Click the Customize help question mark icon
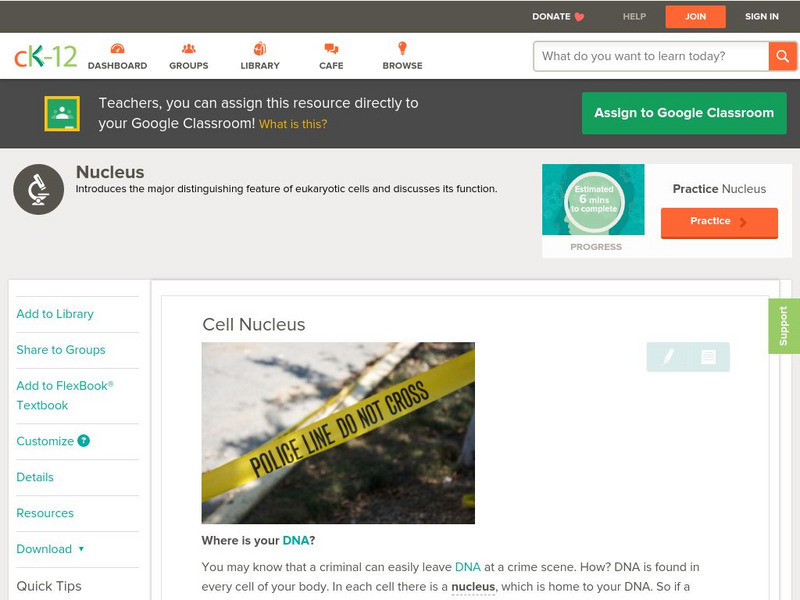 coord(84,441)
